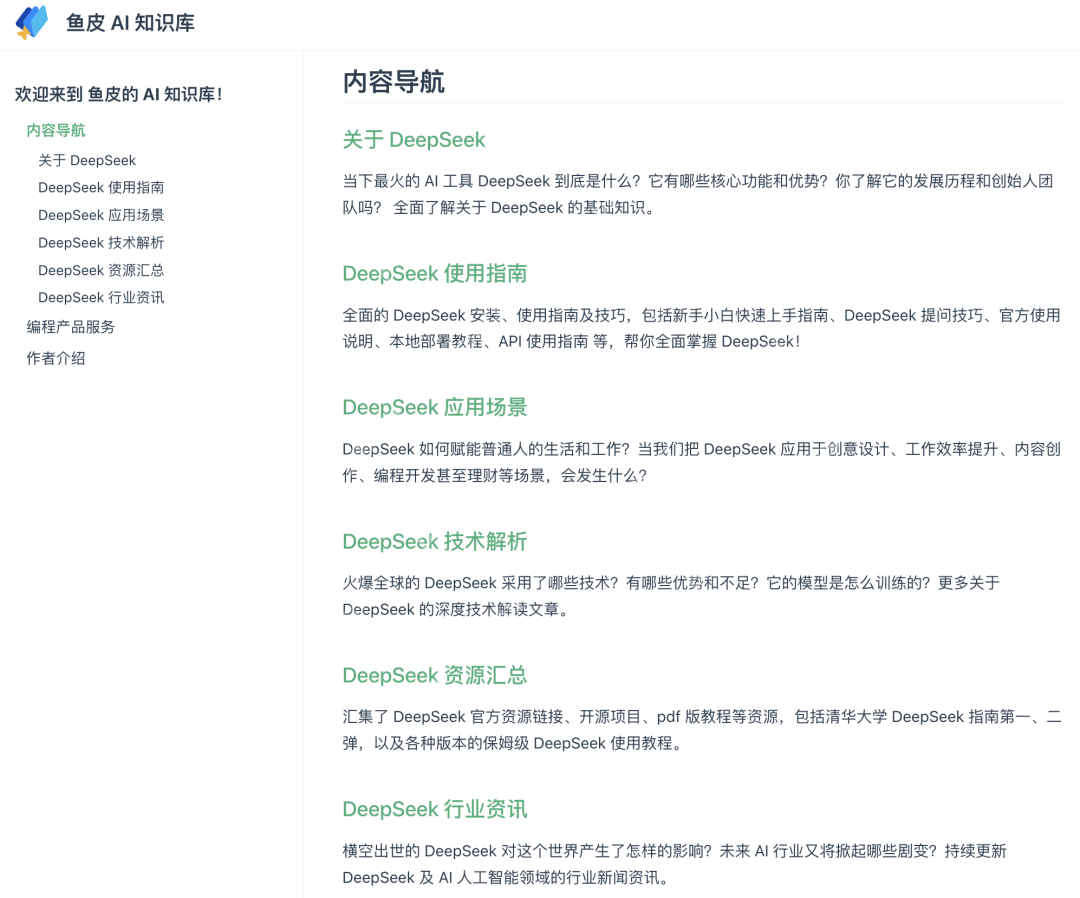Open DeepSeek 资源汇总 from the sidebar
Screen dimensions: 1080x898
[x=101, y=270]
